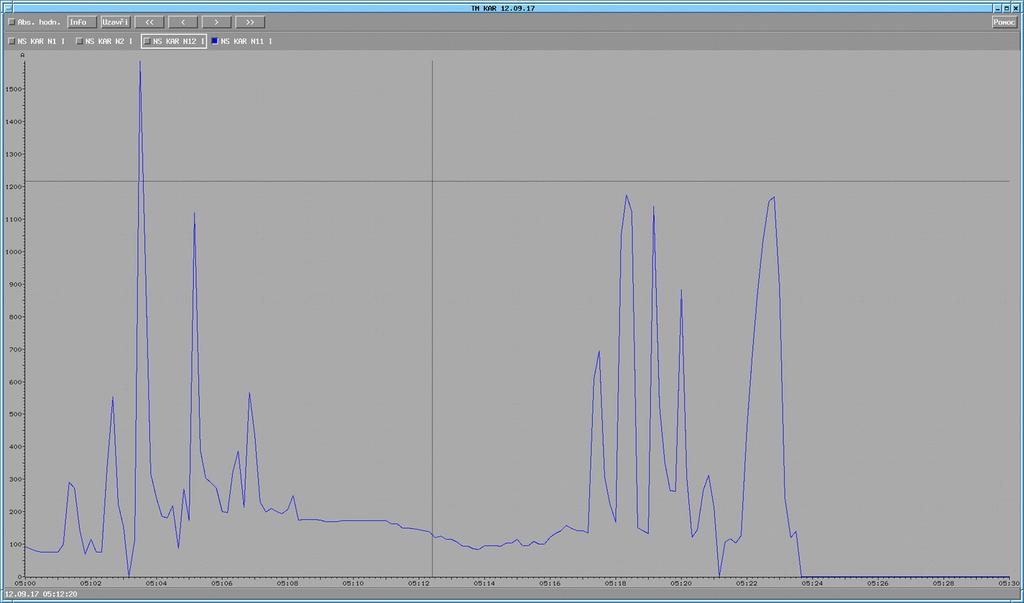Click the 05:18 time axis label

point(615,583)
